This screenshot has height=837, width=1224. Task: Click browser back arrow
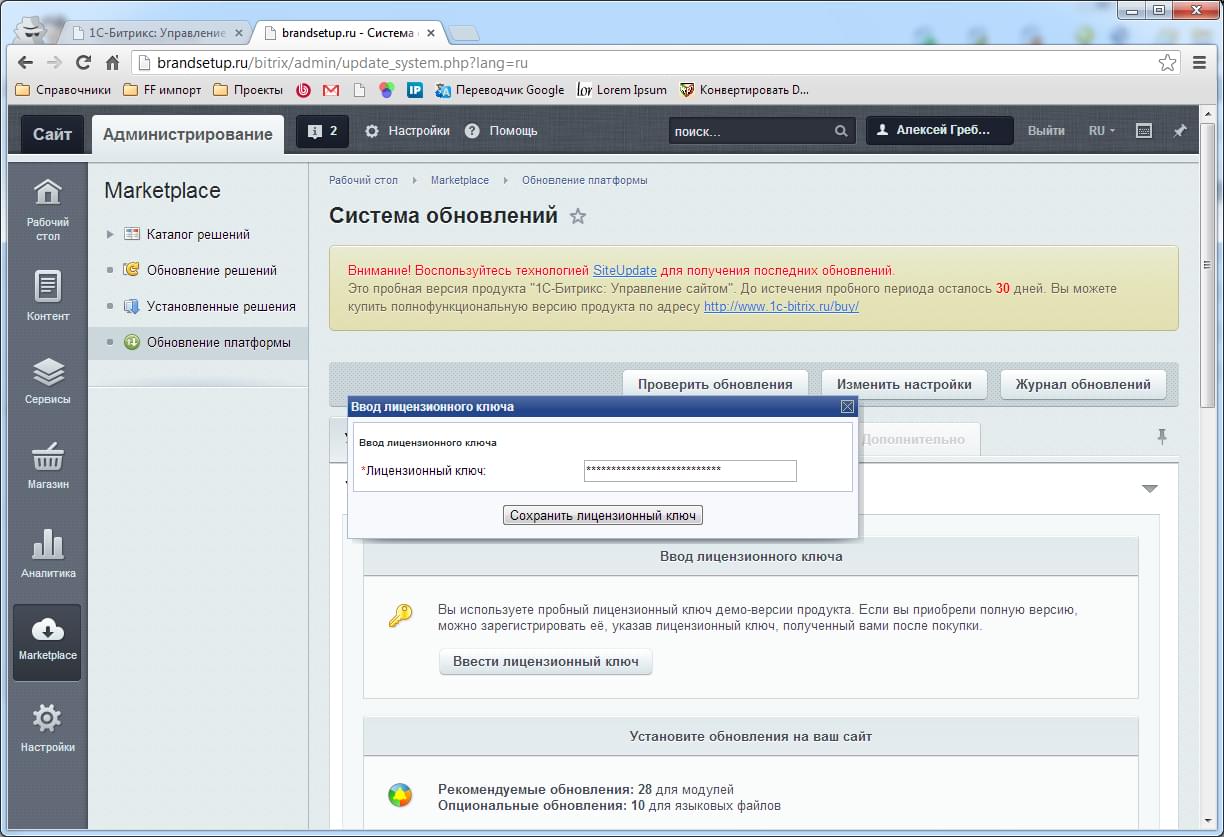click(x=26, y=62)
